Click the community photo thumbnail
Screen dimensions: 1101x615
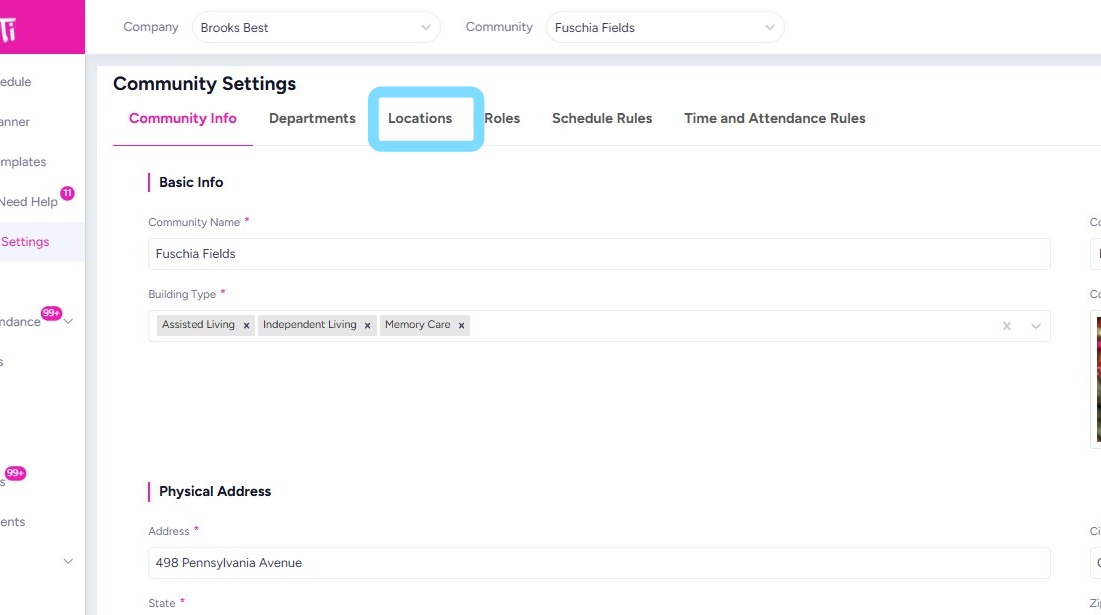(x=1096, y=380)
